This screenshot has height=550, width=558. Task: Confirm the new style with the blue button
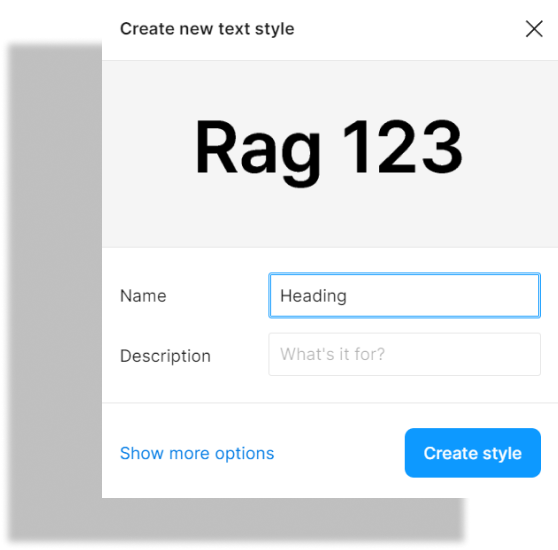[x=473, y=453]
